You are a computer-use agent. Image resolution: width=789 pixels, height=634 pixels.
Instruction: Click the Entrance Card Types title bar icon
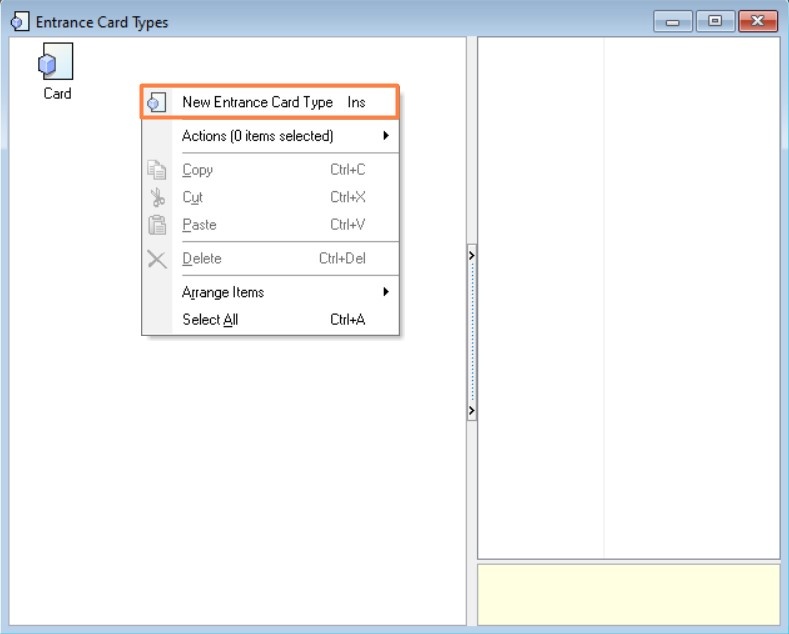[19, 21]
